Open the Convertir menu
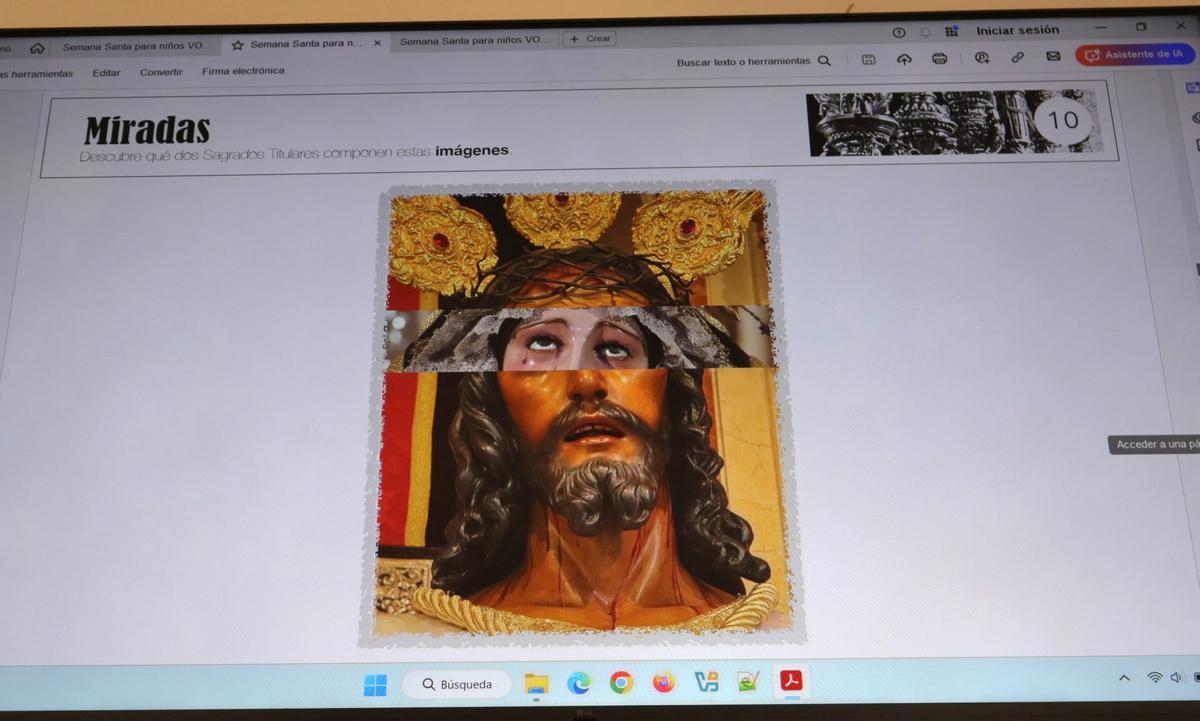Viewport: 1200px width, 721px height. click(161, 72)
